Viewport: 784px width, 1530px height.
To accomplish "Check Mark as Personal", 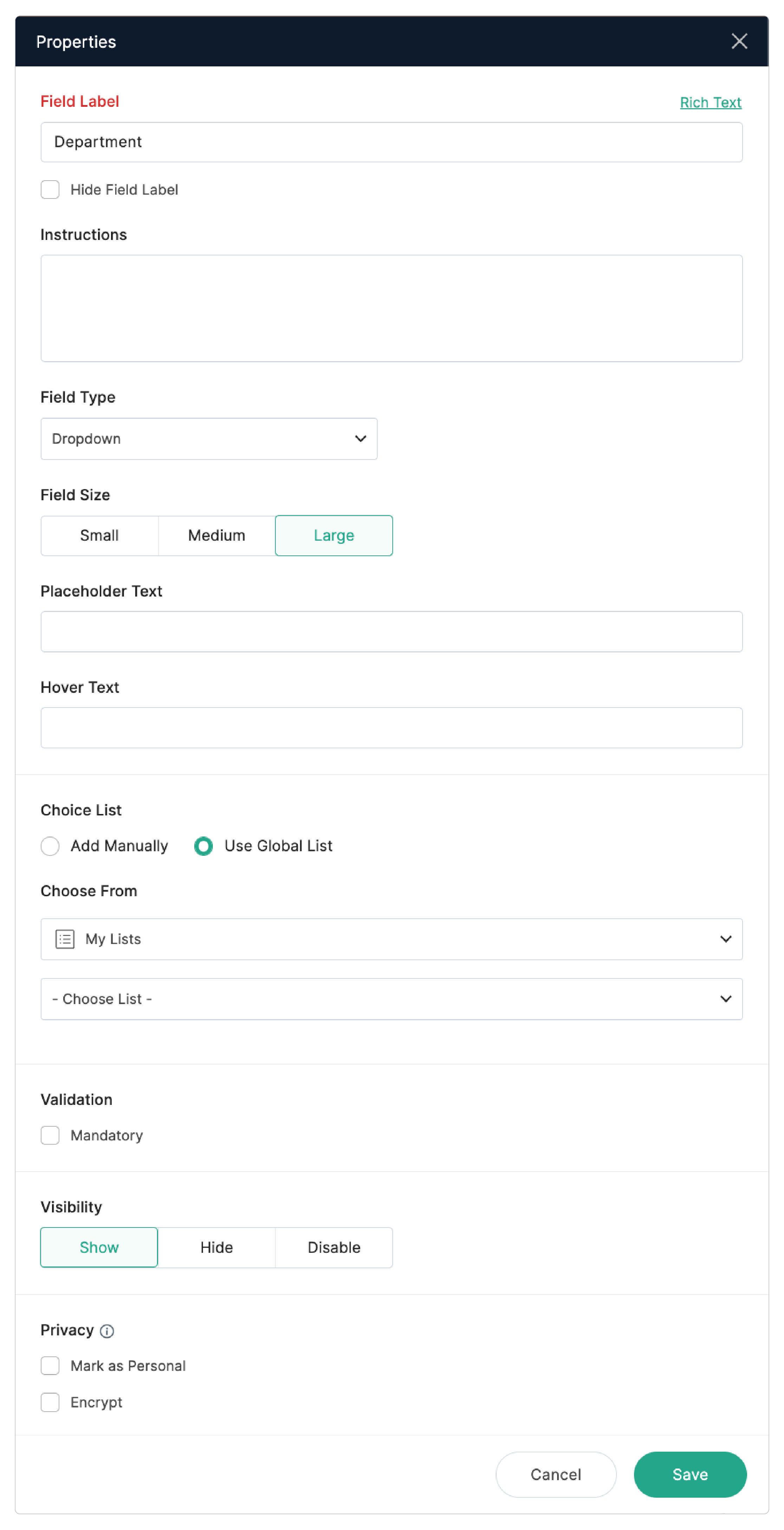I will coord(50,1366).
